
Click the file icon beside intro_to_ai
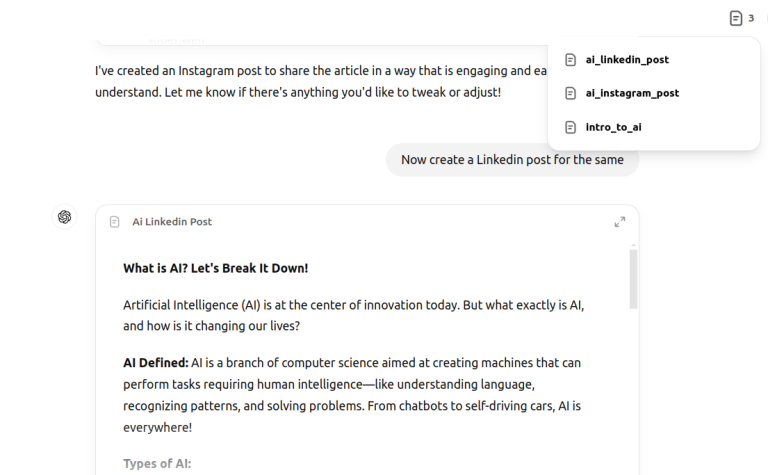[x=570, y=127]
